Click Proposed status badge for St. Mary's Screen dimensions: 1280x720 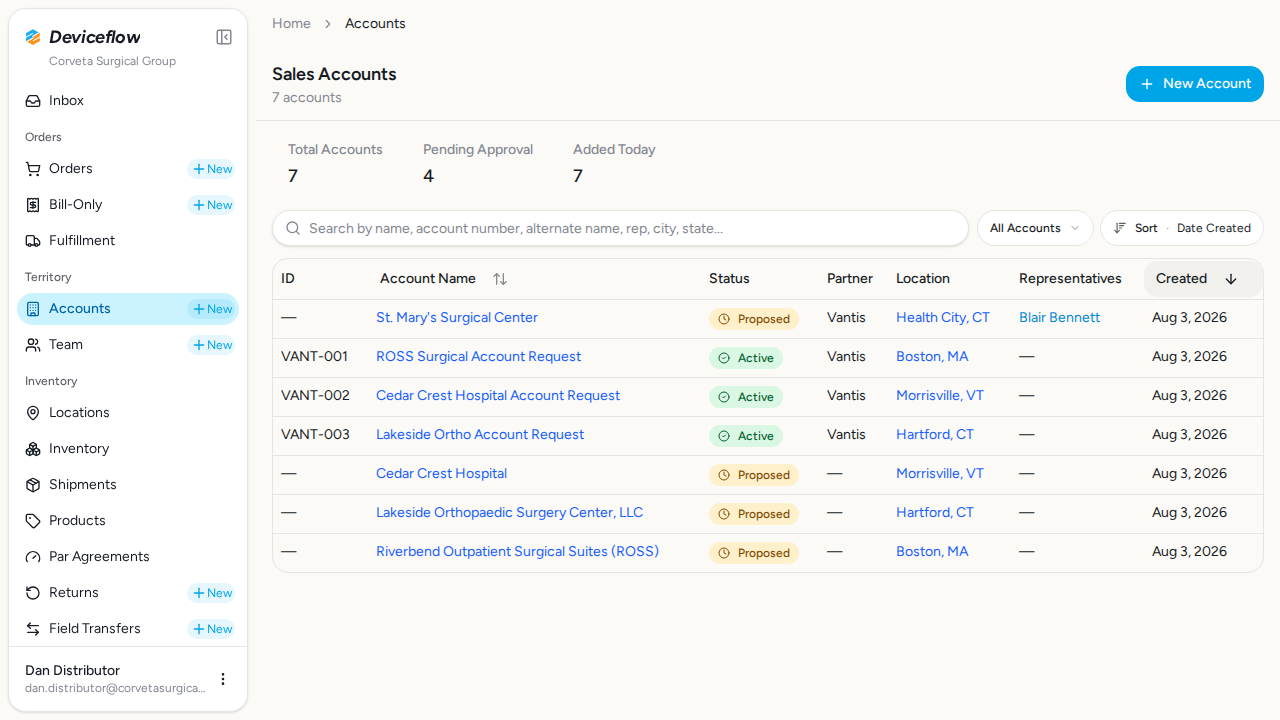click(x=754, y=319)
